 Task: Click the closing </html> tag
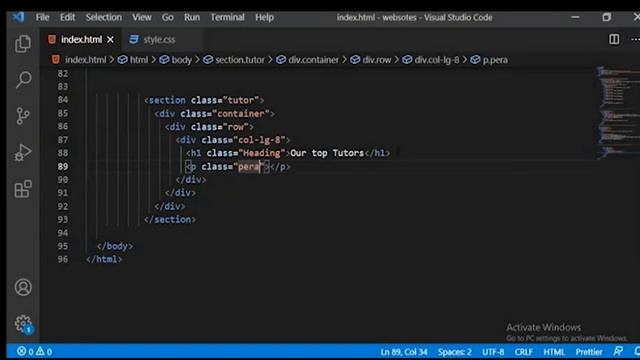(x=104, y=259)
